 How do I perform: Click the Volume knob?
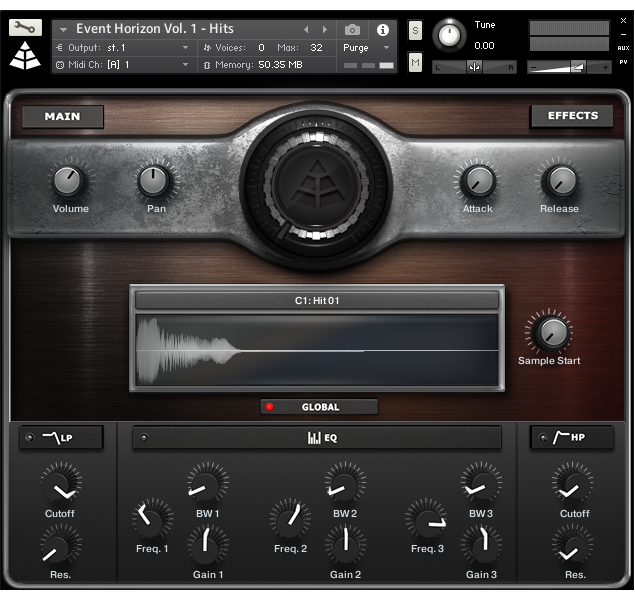[x=68, y=181]
